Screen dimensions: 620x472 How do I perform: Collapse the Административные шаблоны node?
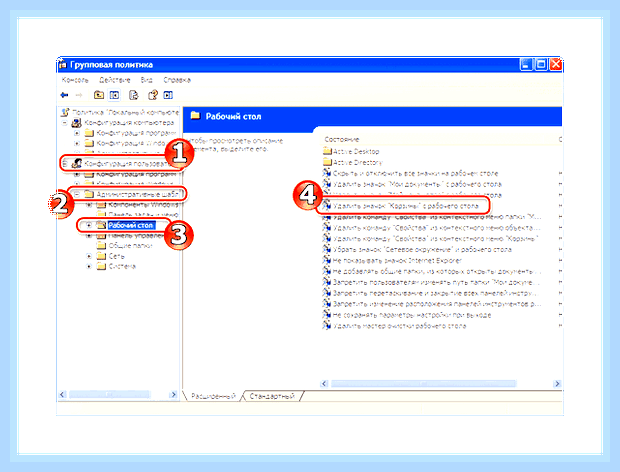(x=77, y=194)
